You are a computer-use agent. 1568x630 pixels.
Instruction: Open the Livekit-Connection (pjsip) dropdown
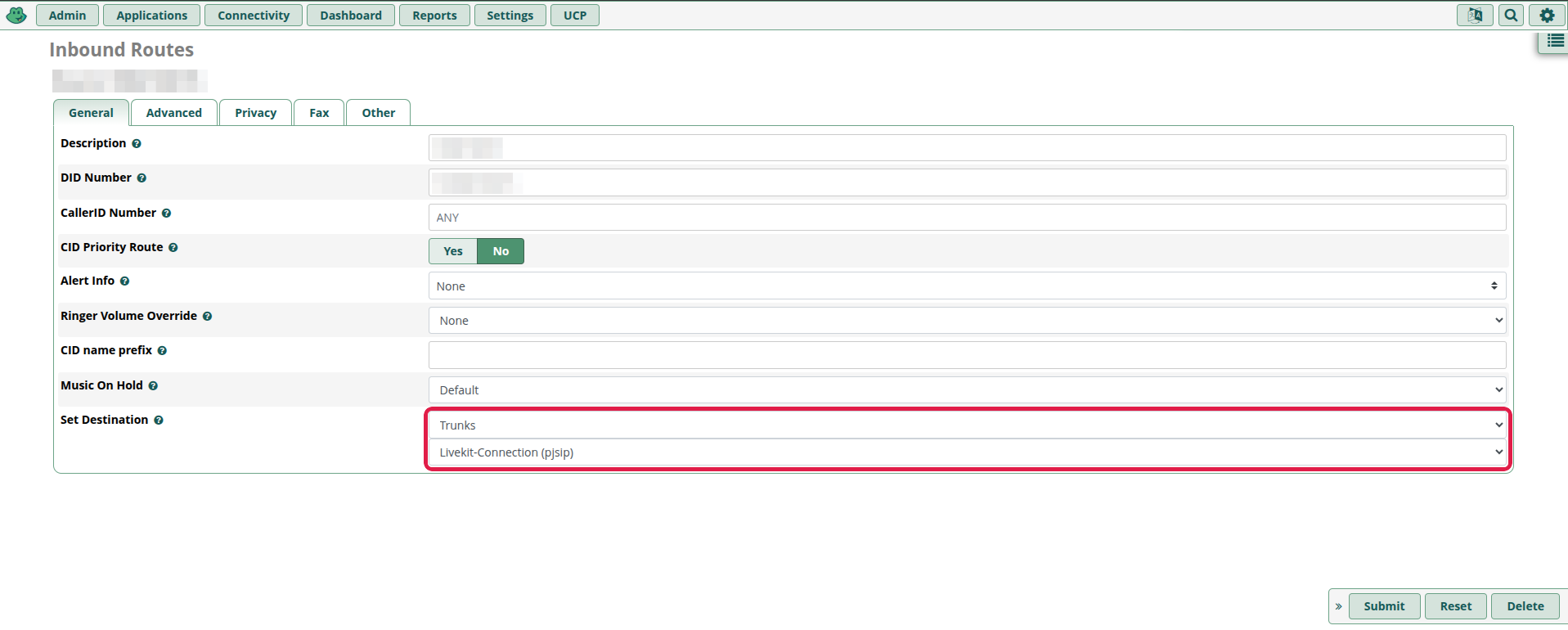967,452
